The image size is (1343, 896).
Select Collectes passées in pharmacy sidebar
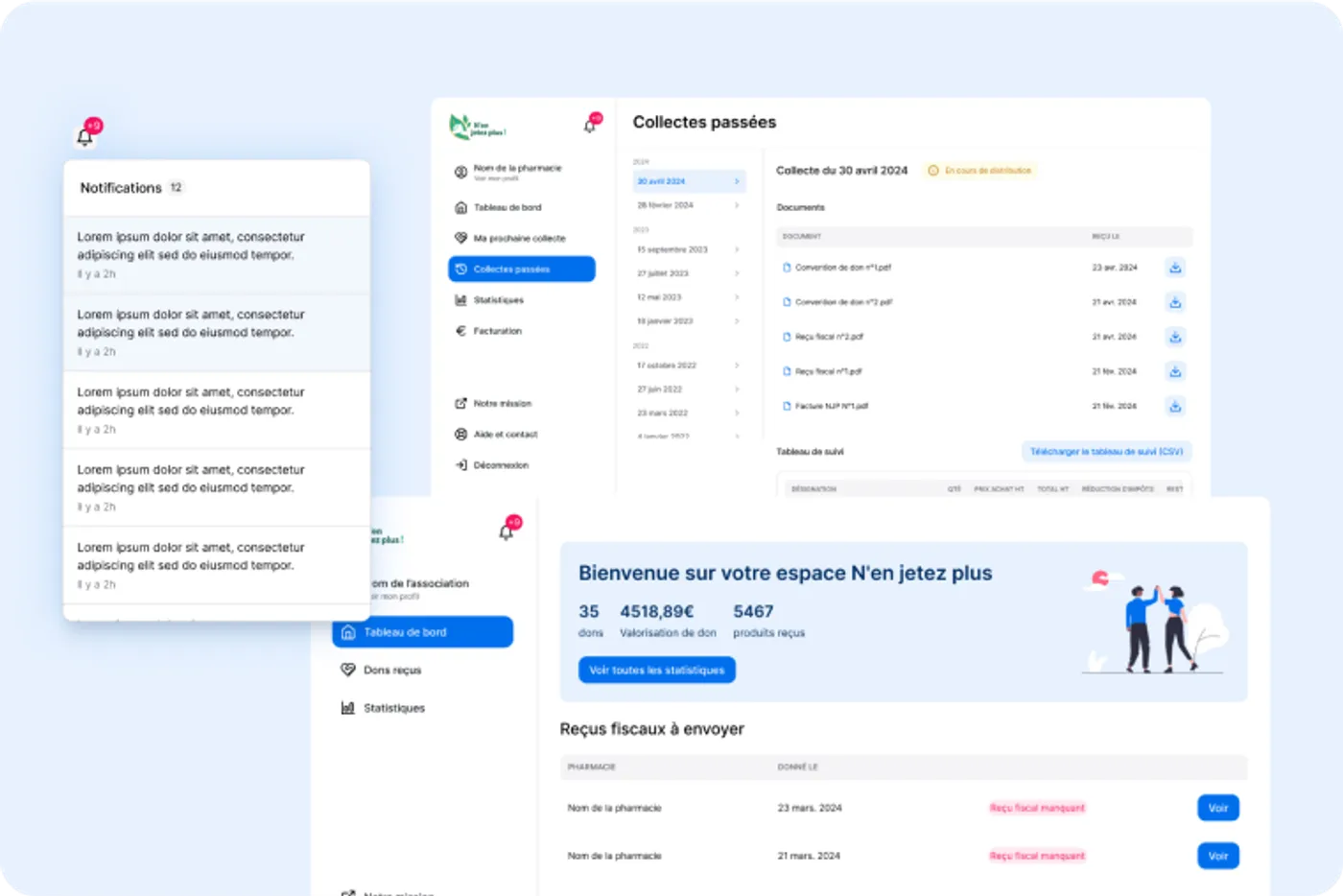(x=522, y=270)
